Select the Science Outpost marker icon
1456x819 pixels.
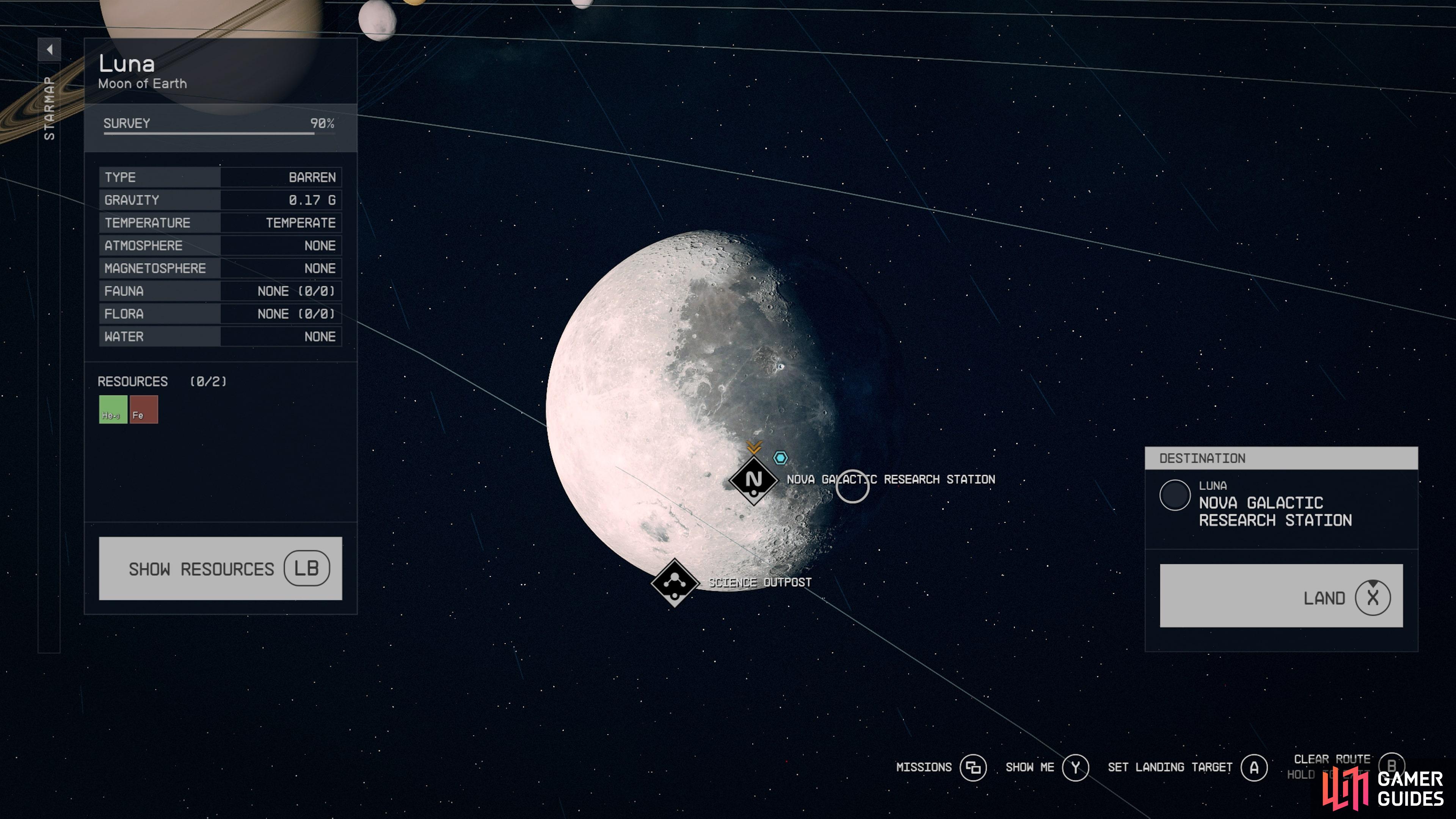[x=674, y=582]
